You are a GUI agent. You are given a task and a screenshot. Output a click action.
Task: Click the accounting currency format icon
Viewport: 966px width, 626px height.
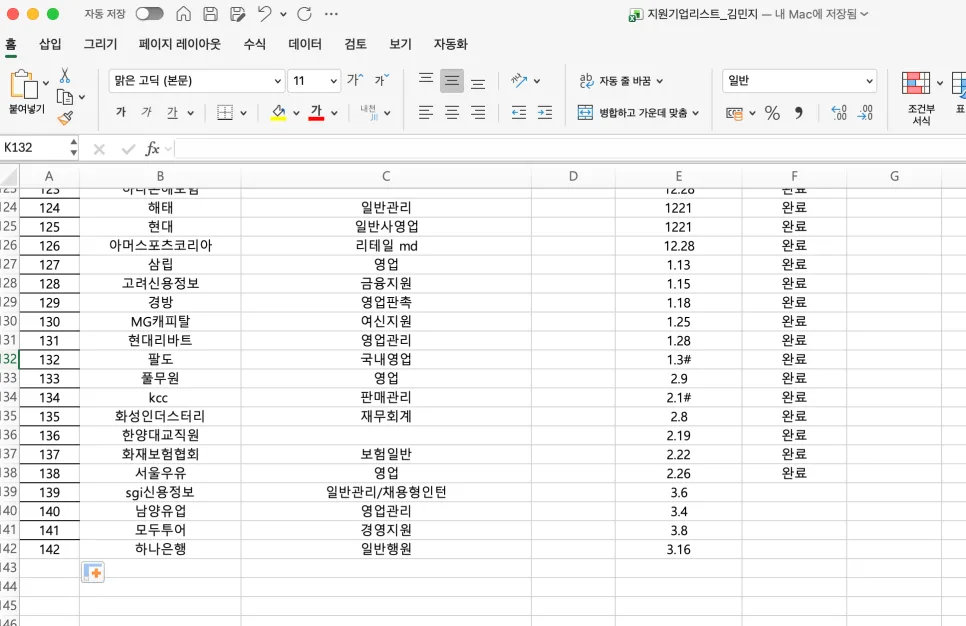click(x=734, y=113)
